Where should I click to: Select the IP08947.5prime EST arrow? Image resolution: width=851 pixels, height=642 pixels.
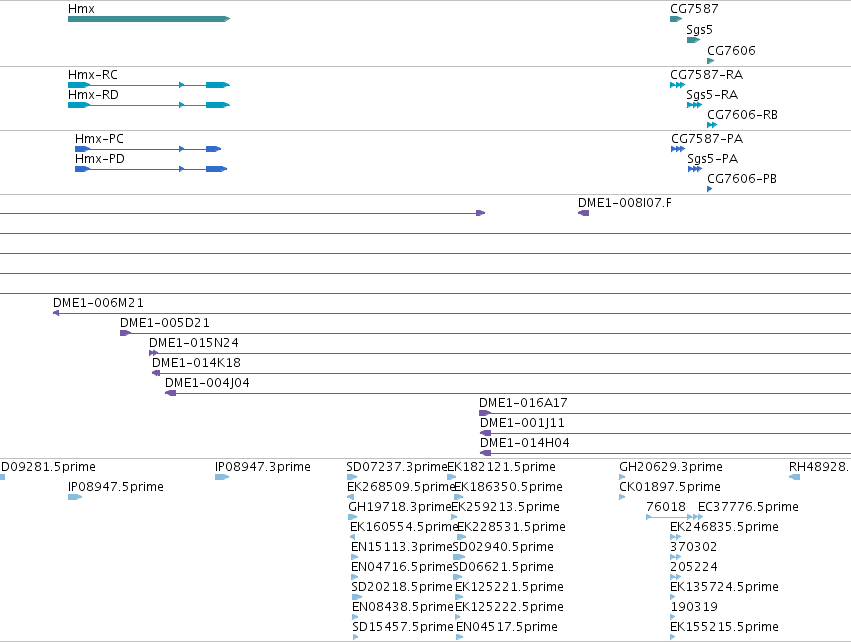(75, 497)
